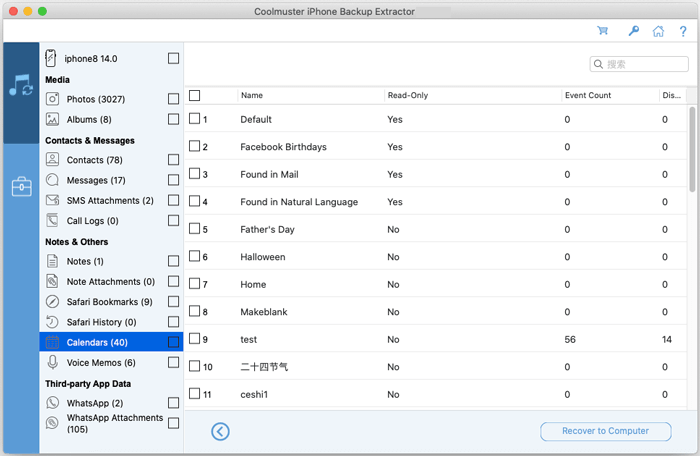Click the Voice Memos microphone icon

click(x=52, y=362)
